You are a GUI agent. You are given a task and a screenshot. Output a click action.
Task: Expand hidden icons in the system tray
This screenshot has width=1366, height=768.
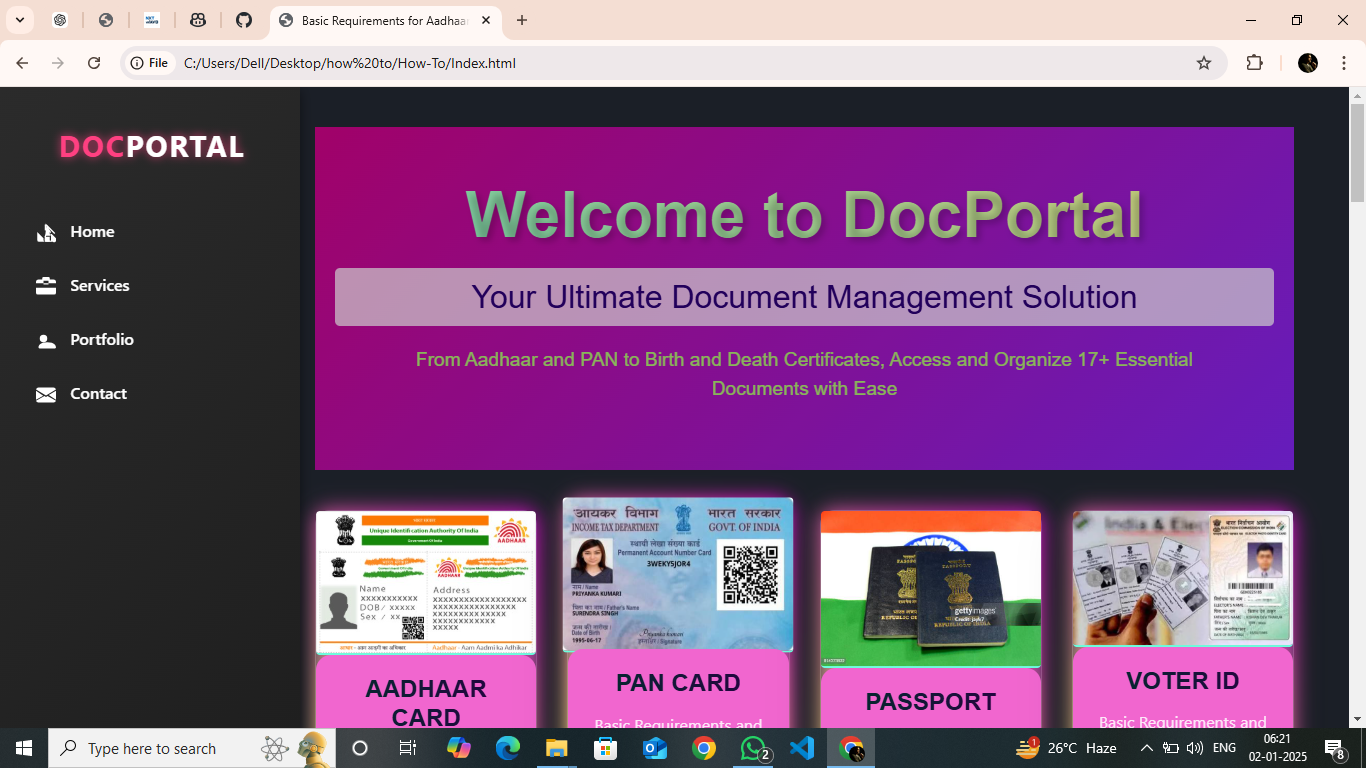[x=1146, y=748]
